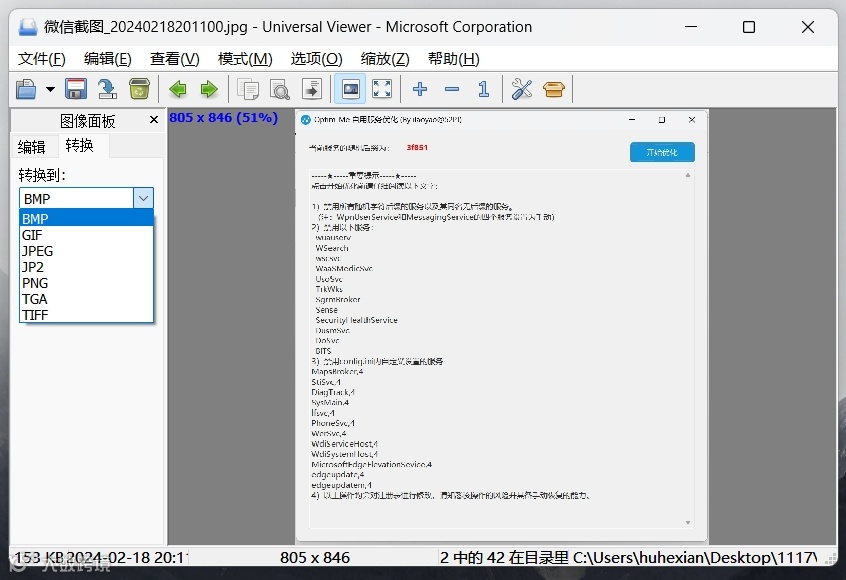Viewport: 846px width, 580px height.
Task: Open the 模式(M) menu
Action: pos(245,59)
